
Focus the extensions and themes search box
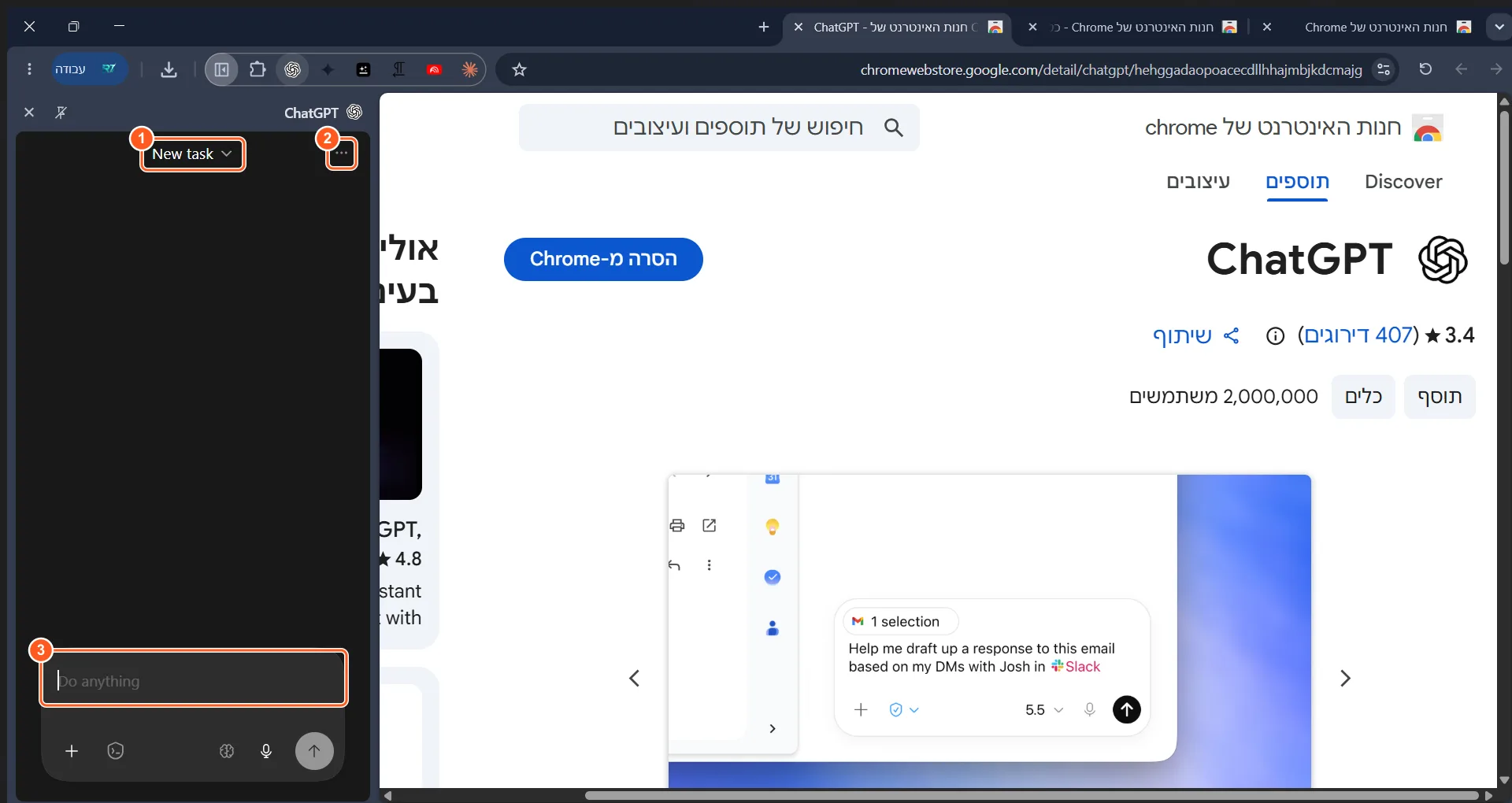click(x=719, y=128)
